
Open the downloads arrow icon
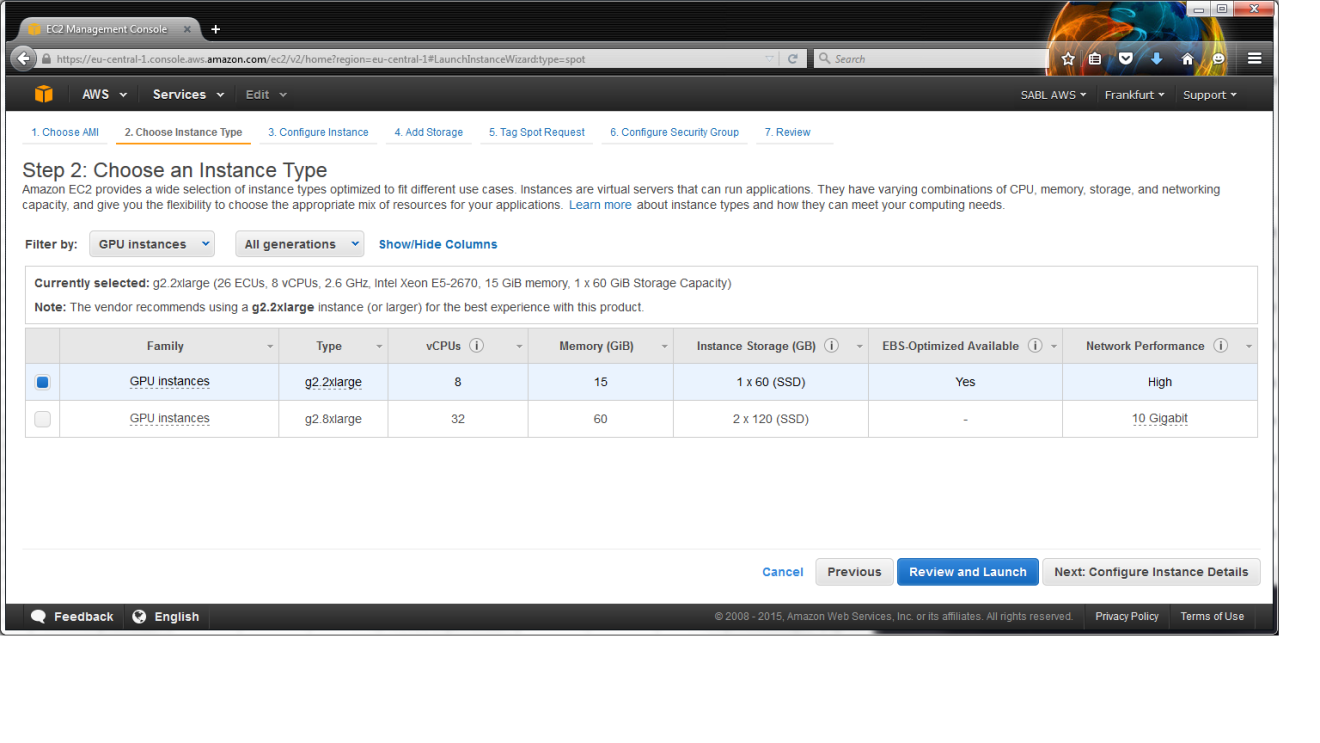point(1156,59)
